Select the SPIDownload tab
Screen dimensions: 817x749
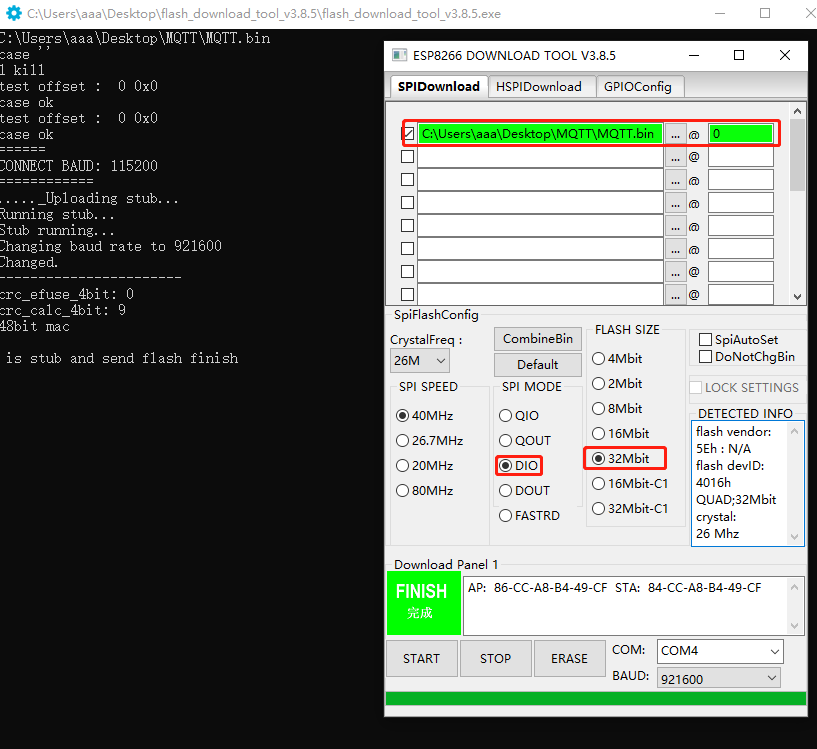click(x=439, y=87)
